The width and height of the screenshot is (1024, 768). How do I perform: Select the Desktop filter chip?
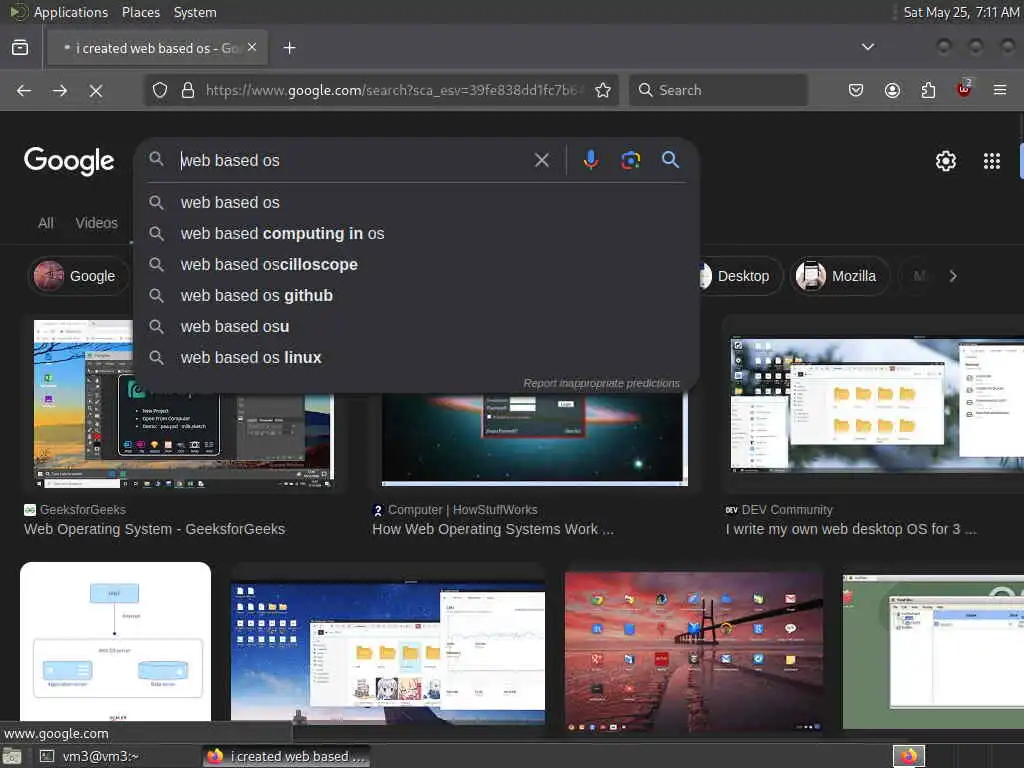pos(741,276)
